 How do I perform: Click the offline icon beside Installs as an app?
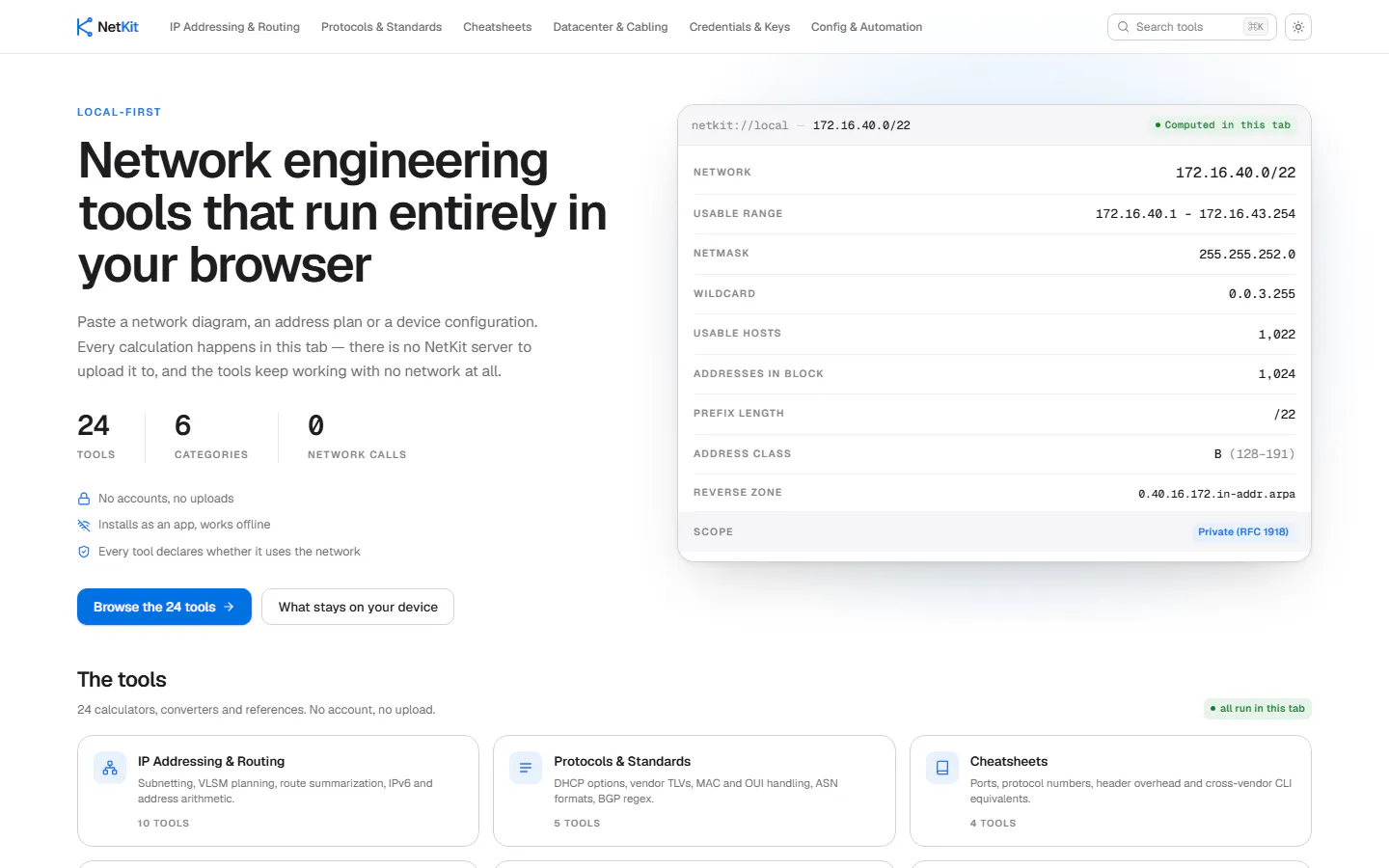pyautogui.click(x=84, y=525)
